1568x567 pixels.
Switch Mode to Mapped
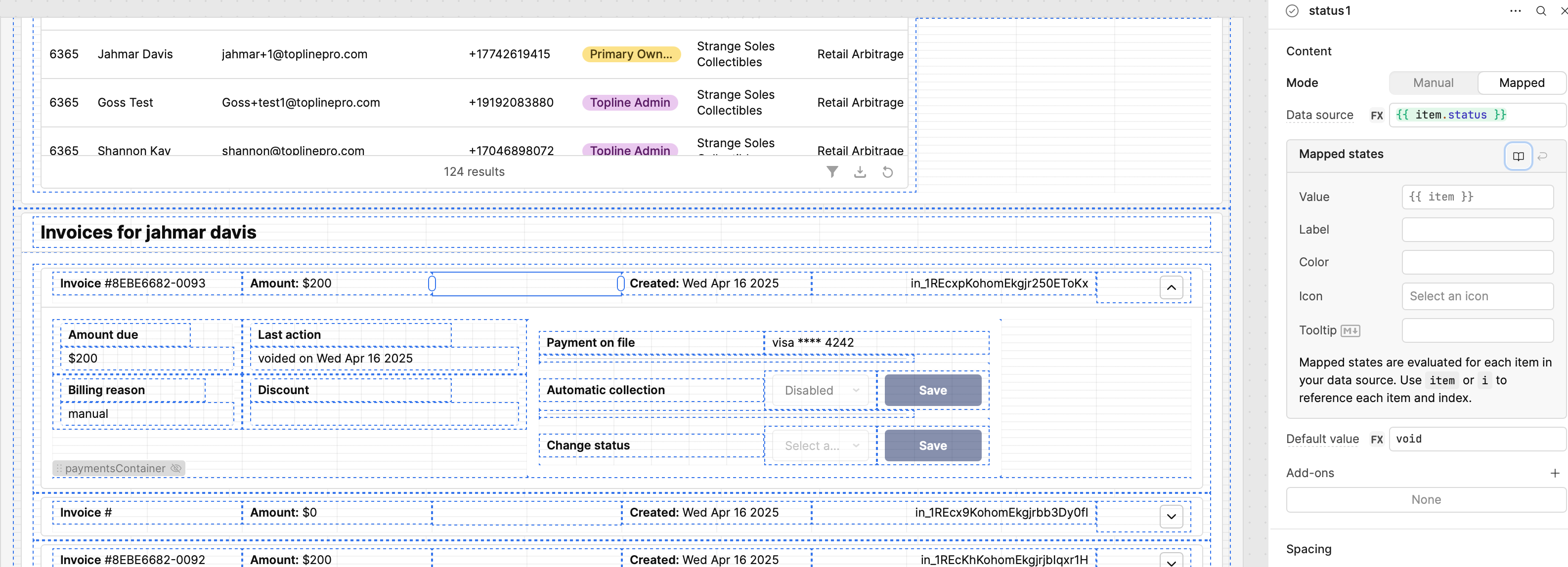(x=1521, y=83)
